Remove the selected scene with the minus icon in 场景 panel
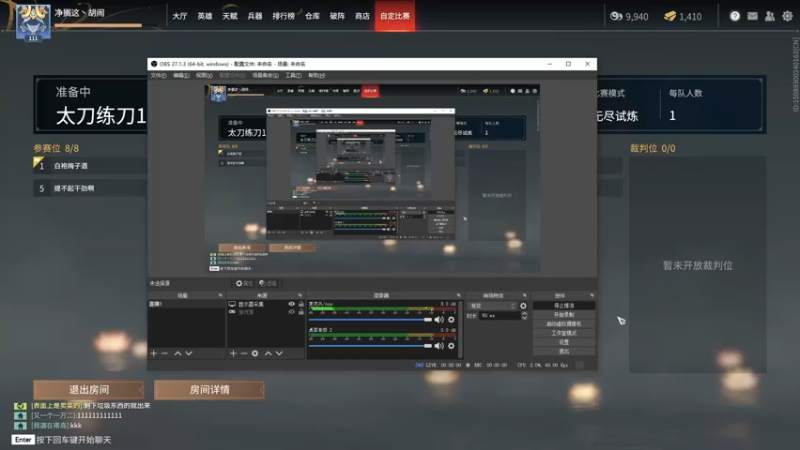 point(164,353)
